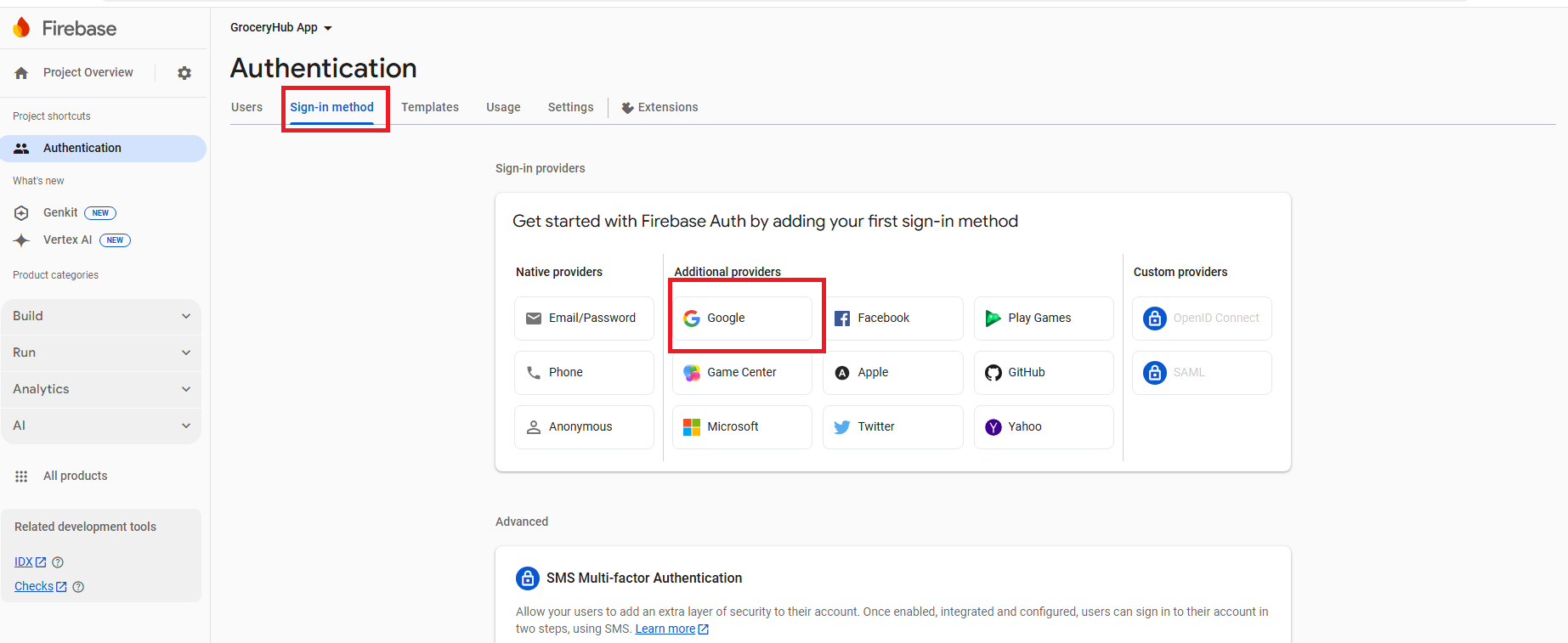Open the Templates tab
Viewport: 1568px width, 643px height.
pyautogui.click(x=430, y=107)
